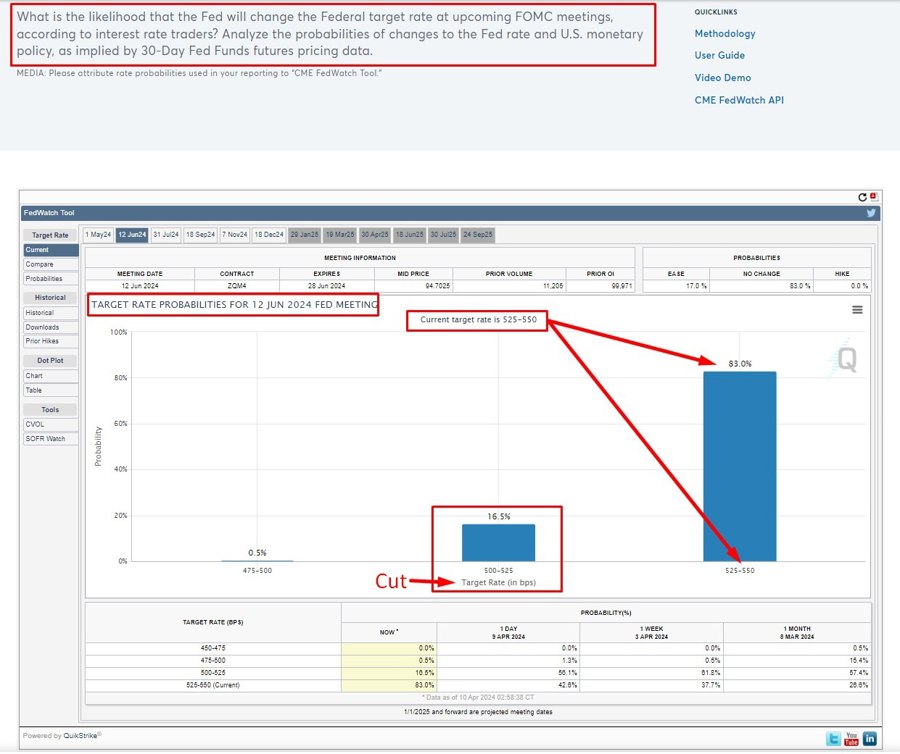Screen dimensions: 900x754
Task: Select the 12 Jun24 meeting tab
Action: click(x=132, y=235)
